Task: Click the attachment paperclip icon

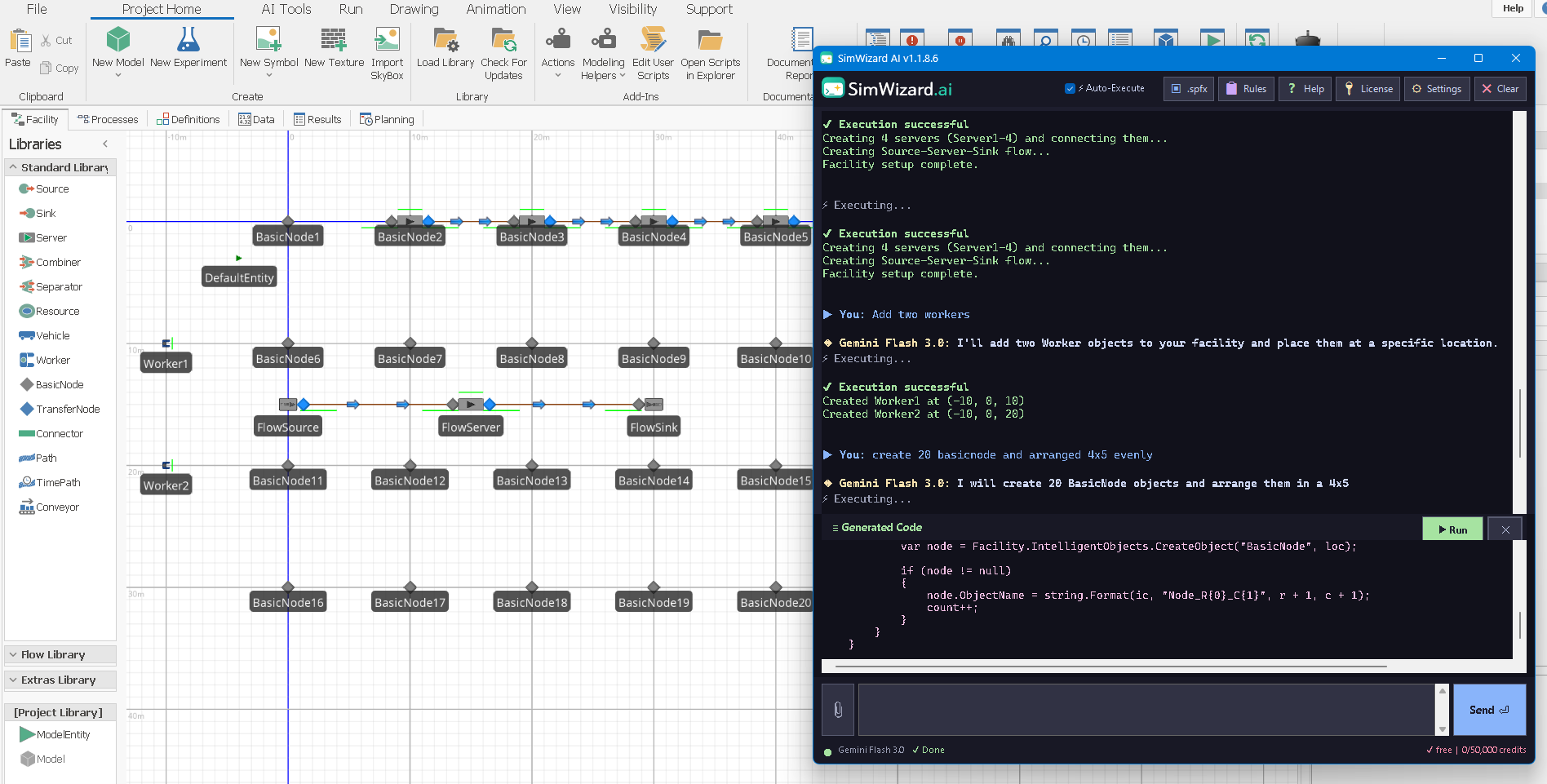Action: click(838, 710)
